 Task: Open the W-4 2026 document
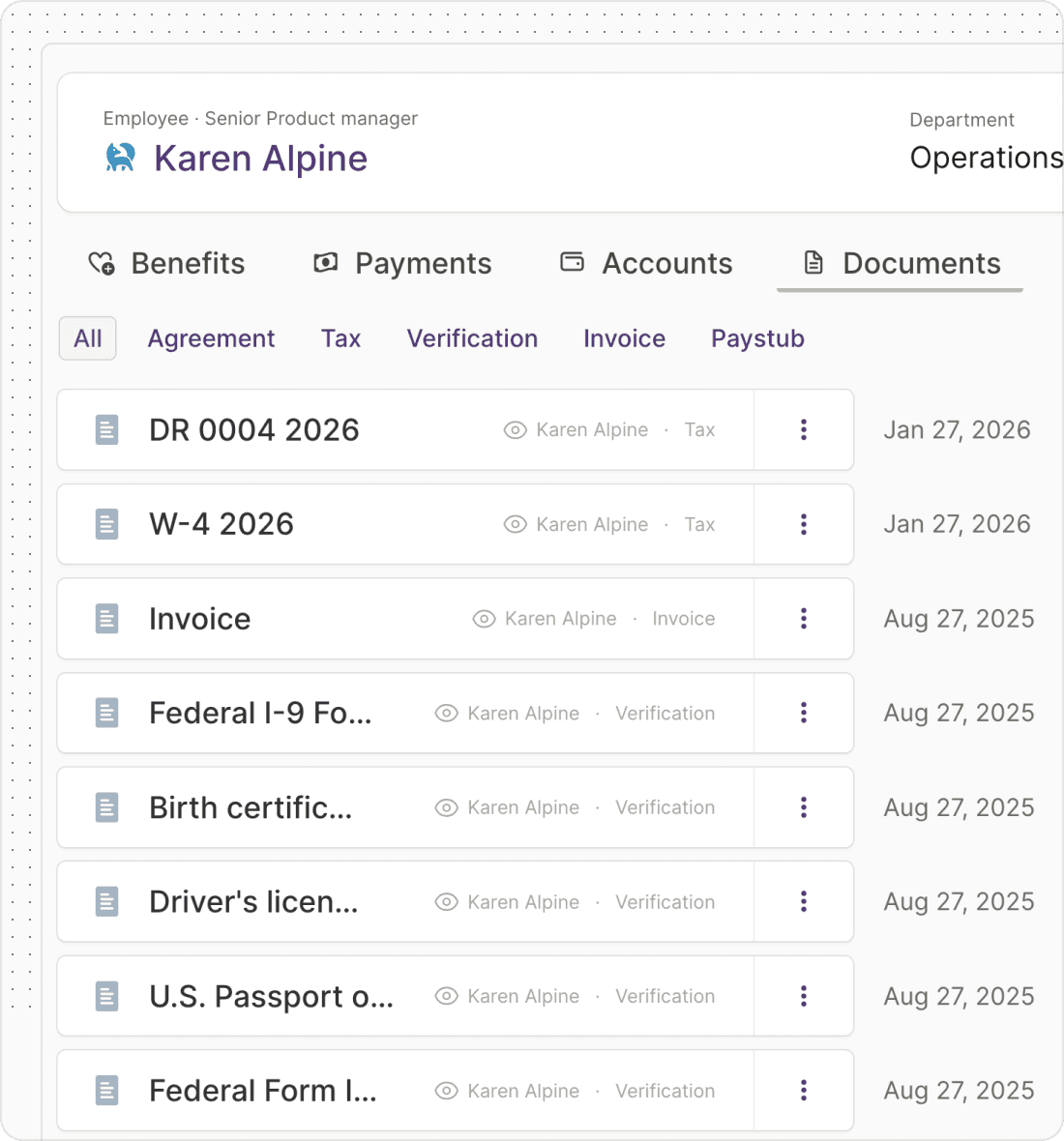[x=222, y=525]
